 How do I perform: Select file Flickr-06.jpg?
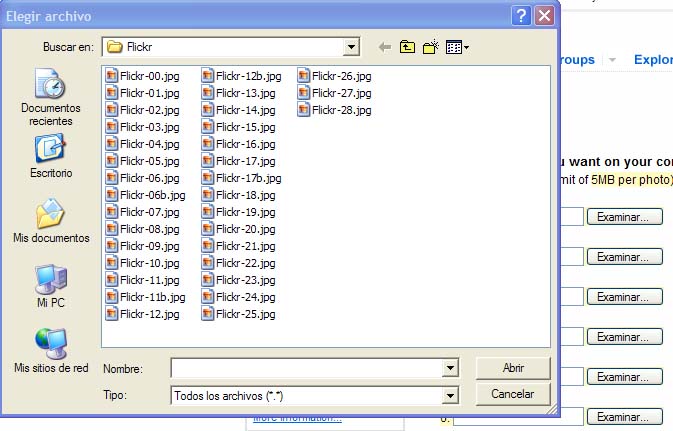pyautogui.click(x=142, y=178)
